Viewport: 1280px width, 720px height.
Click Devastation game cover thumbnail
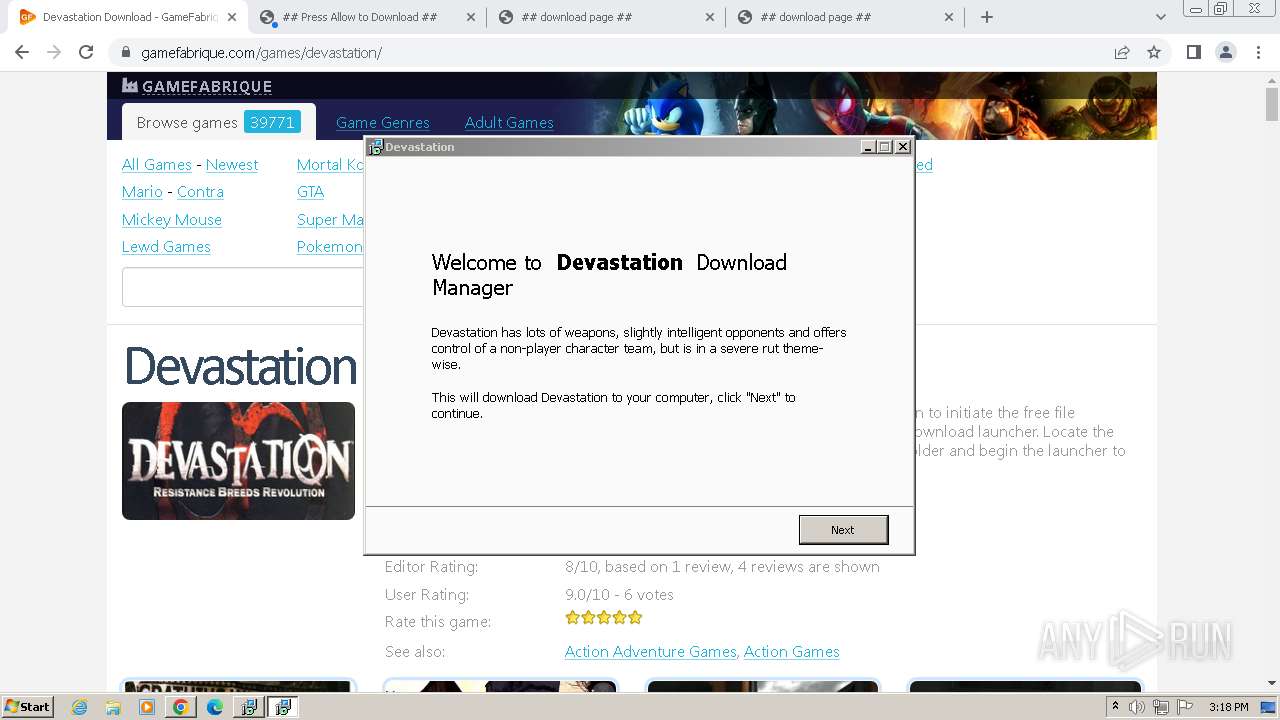238,461
